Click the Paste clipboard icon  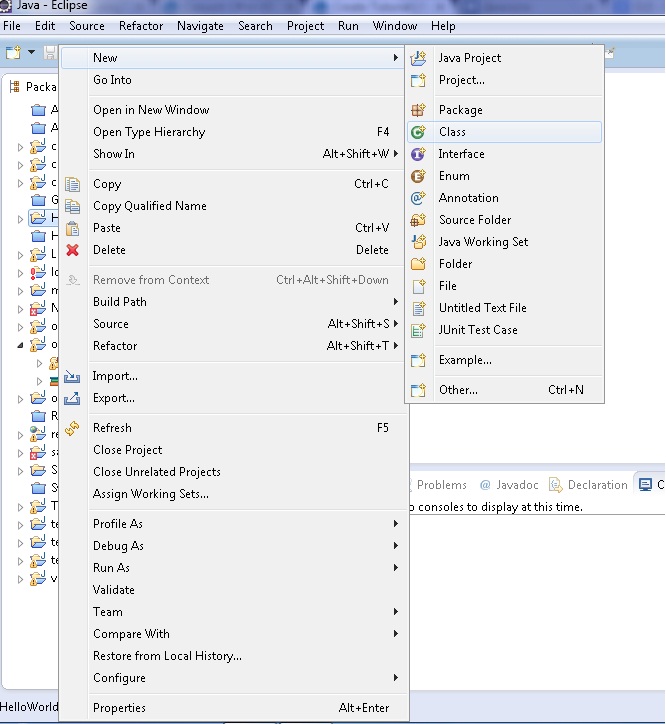[73, 228]
